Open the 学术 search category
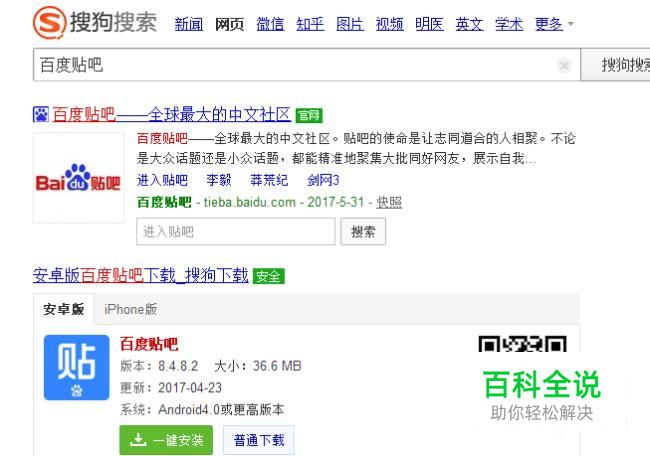Image resolution: width=650 pixels, height=456 pixels. click(x=509, y=24)
